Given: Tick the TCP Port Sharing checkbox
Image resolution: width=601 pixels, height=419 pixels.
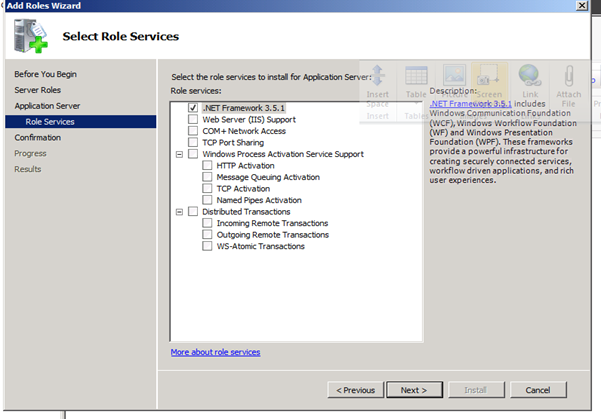Looking at the screenshot, I should tap(193, 142).
